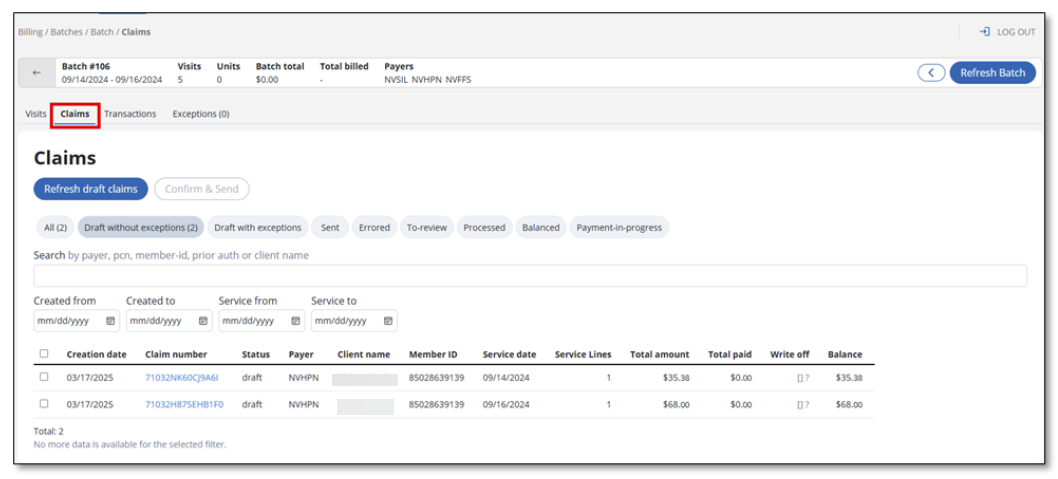Open the Exceptions (0) tab
1058x479 pixels.
[200, 114]
